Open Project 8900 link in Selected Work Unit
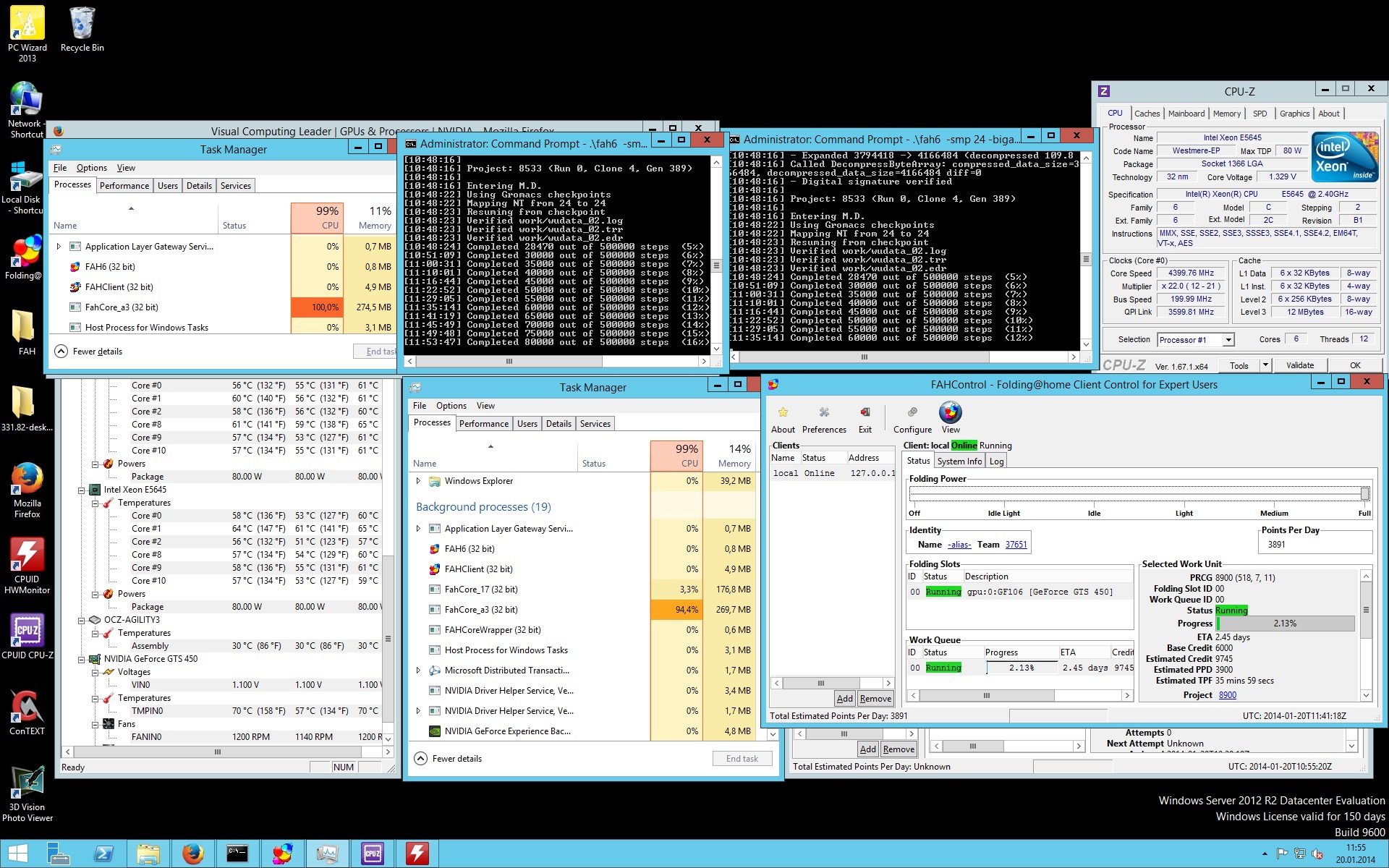The height and width of the screenshot is (868, 1389). (x=1228, y=695)
